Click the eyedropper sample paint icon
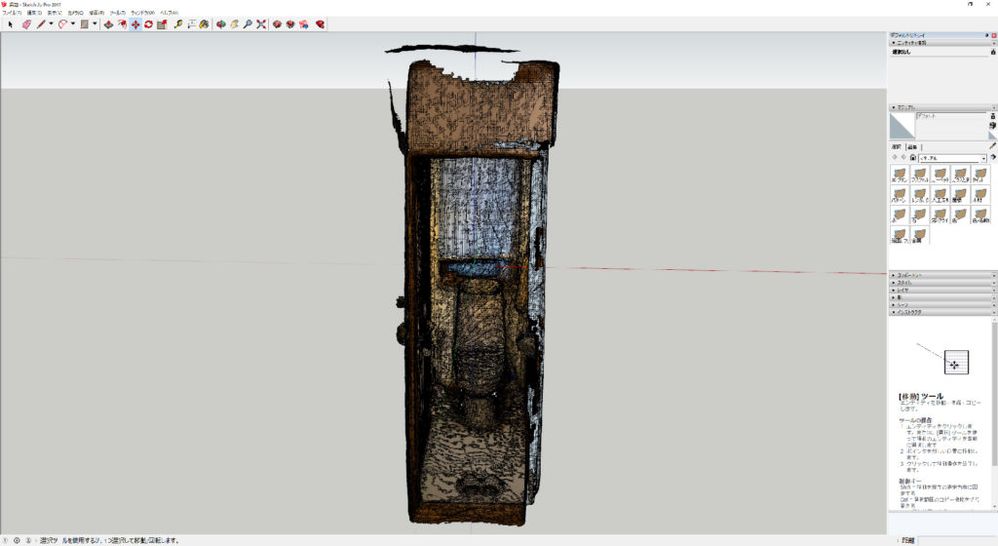 pos(993,146)
